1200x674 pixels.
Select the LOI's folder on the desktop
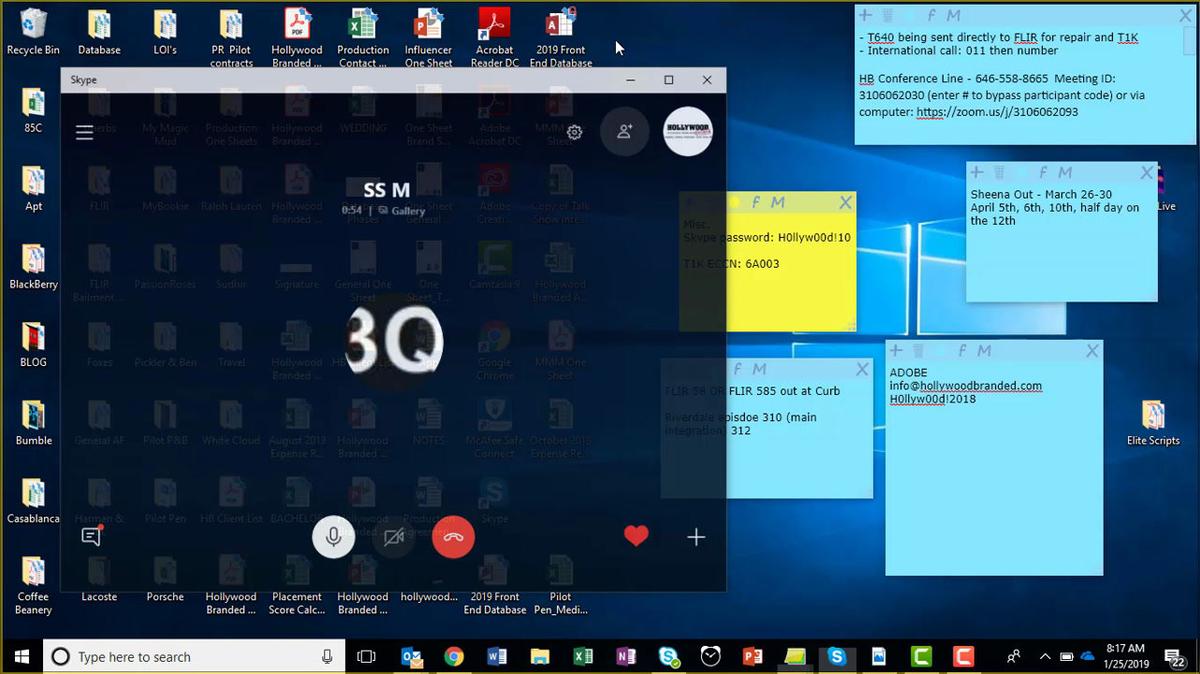pos(165,33)
